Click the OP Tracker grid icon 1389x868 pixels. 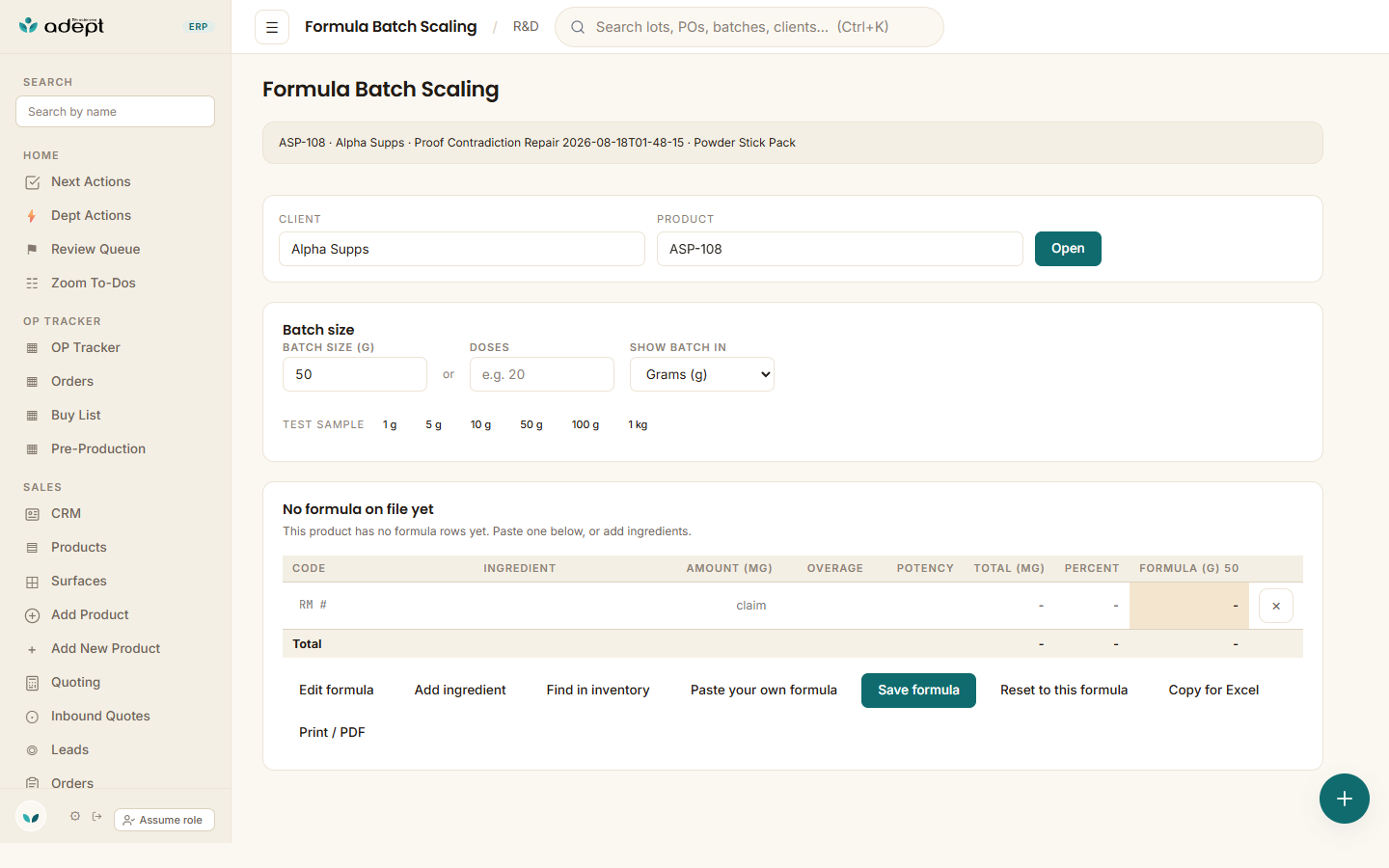32,348
